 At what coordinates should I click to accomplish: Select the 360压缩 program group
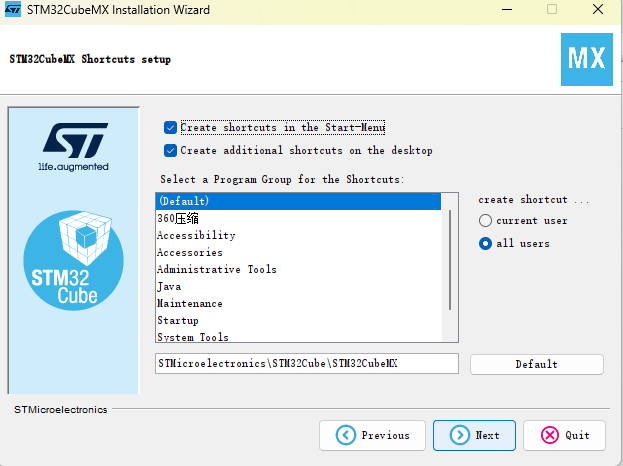[x=298, y=218]
